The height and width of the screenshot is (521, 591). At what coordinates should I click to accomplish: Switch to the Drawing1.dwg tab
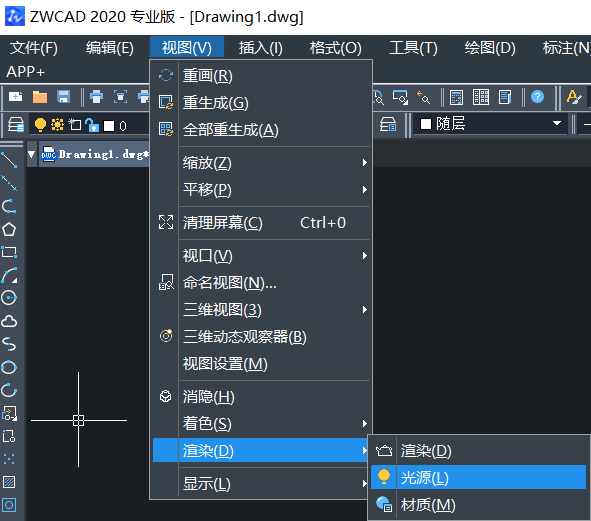pos(94,154)
